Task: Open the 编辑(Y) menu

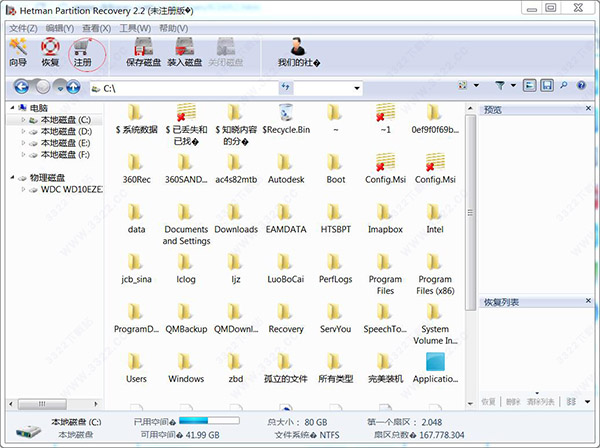Action: tap(60, 28)
